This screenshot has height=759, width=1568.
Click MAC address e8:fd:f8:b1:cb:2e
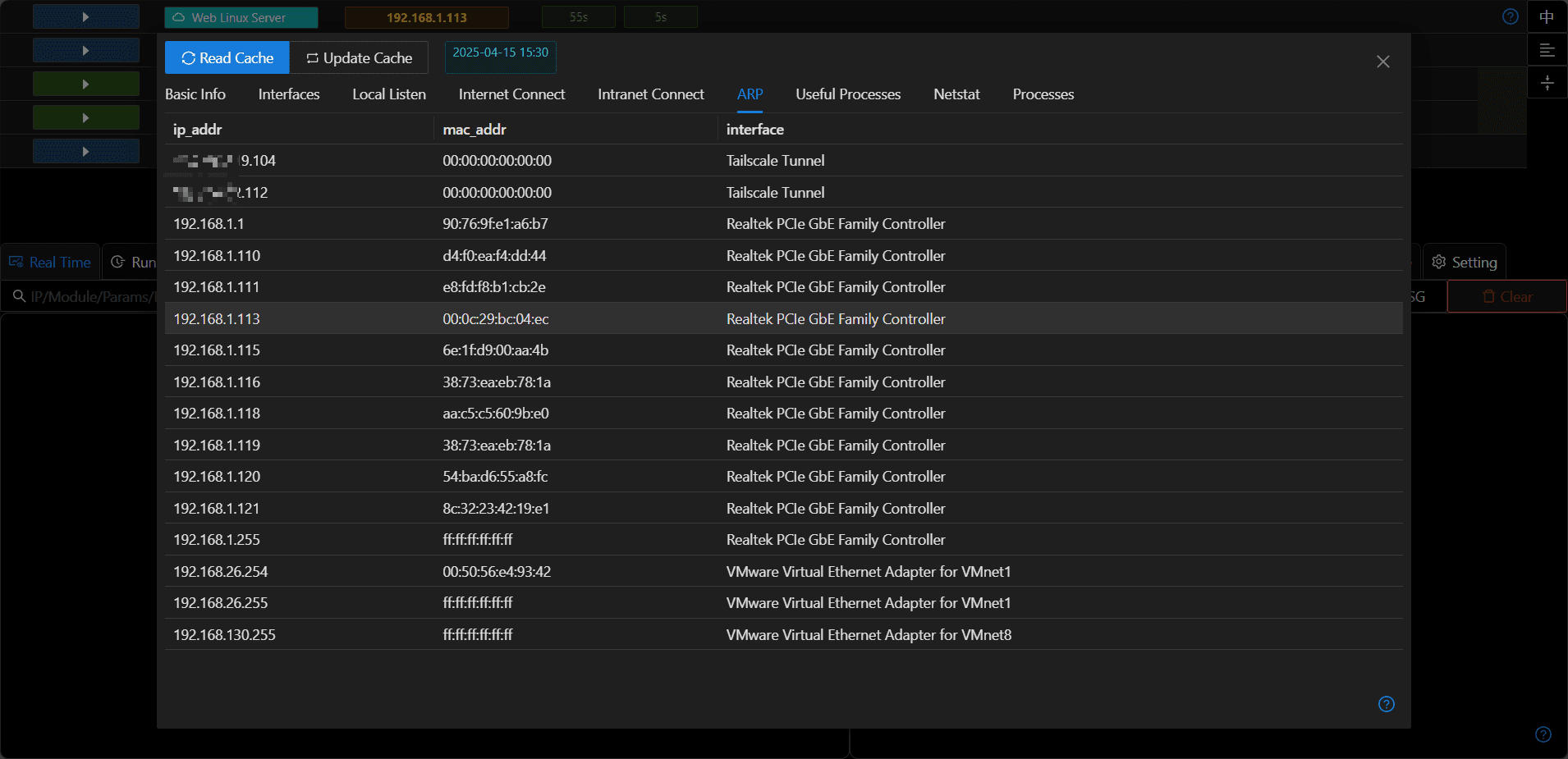494,286
